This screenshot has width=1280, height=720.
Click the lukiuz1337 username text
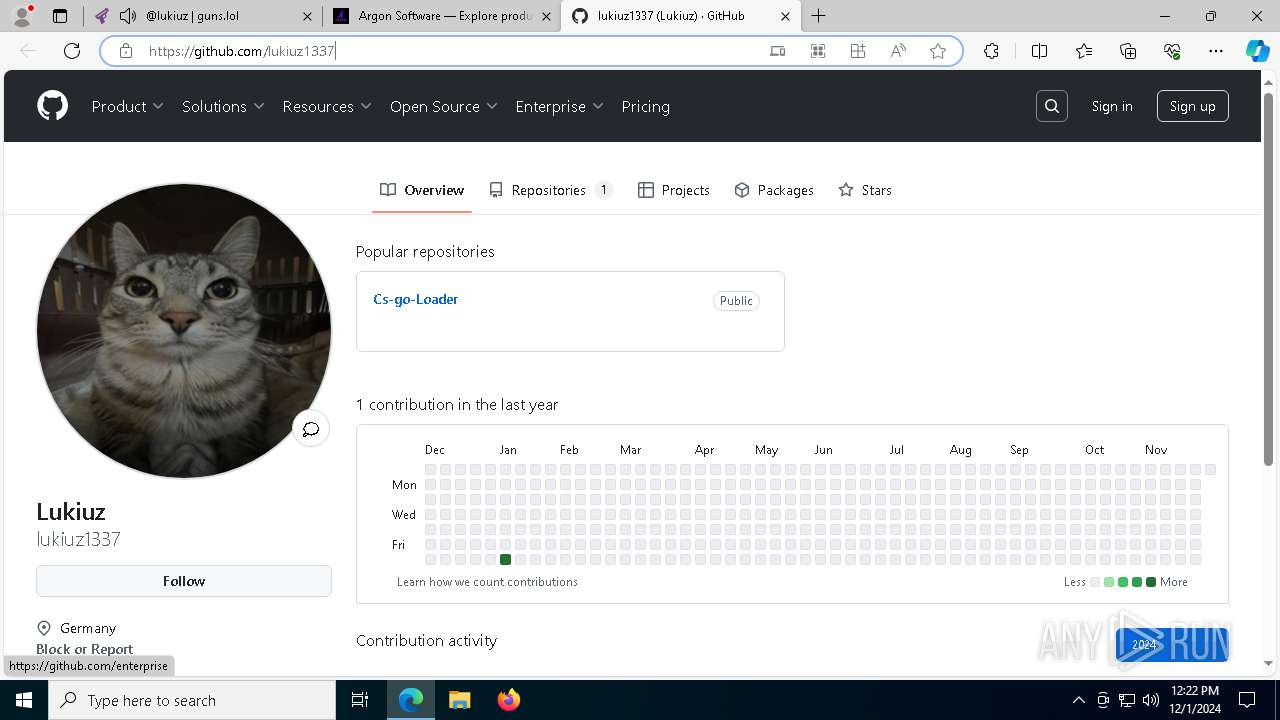pos(78,539)
